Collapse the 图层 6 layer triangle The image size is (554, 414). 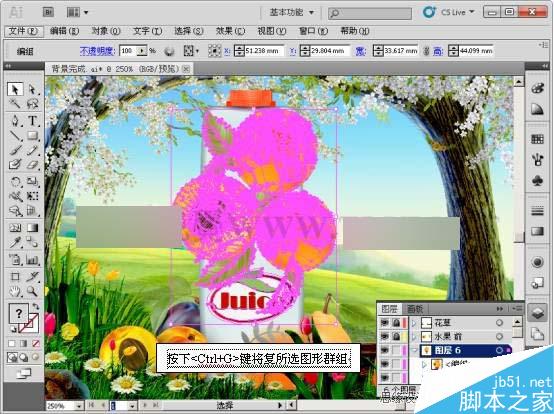click(x=414, y=350)
